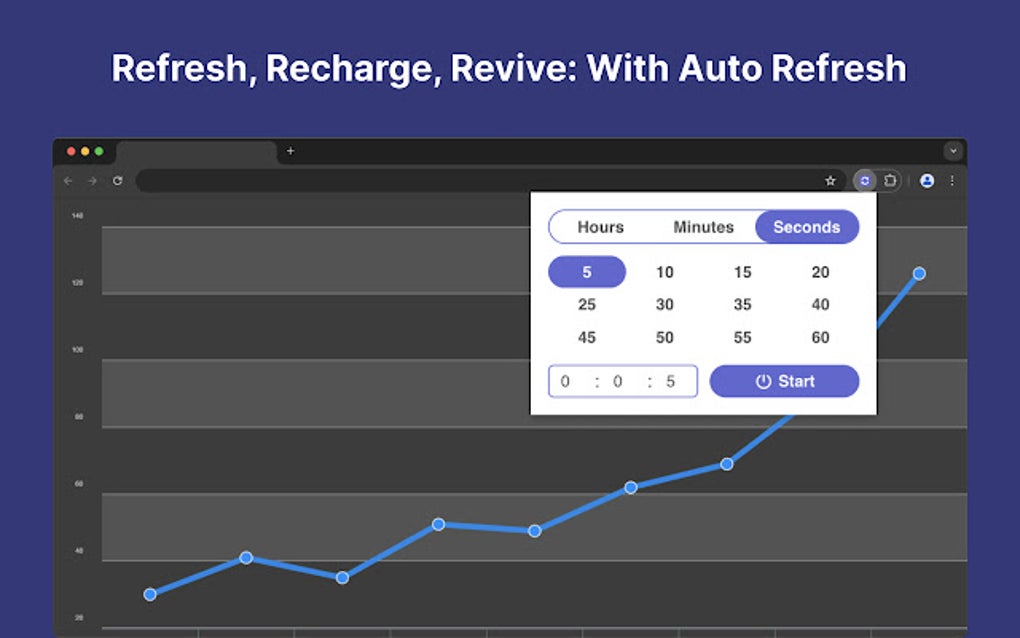Select the 5 second interval preset
This screenshot has width=1020, height=638.
586,272
